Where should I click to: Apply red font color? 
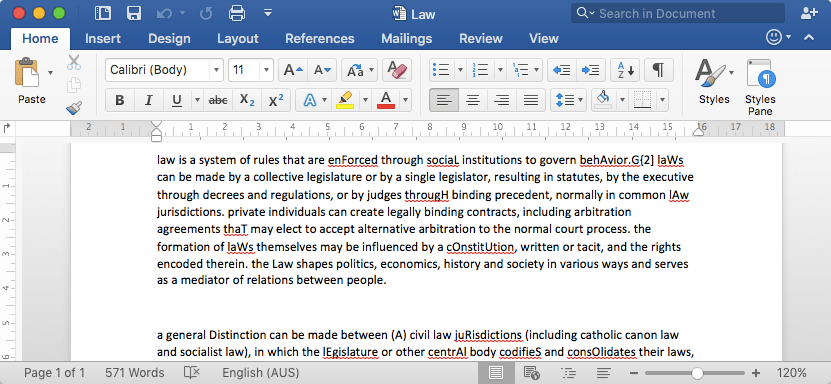(386, 100)
